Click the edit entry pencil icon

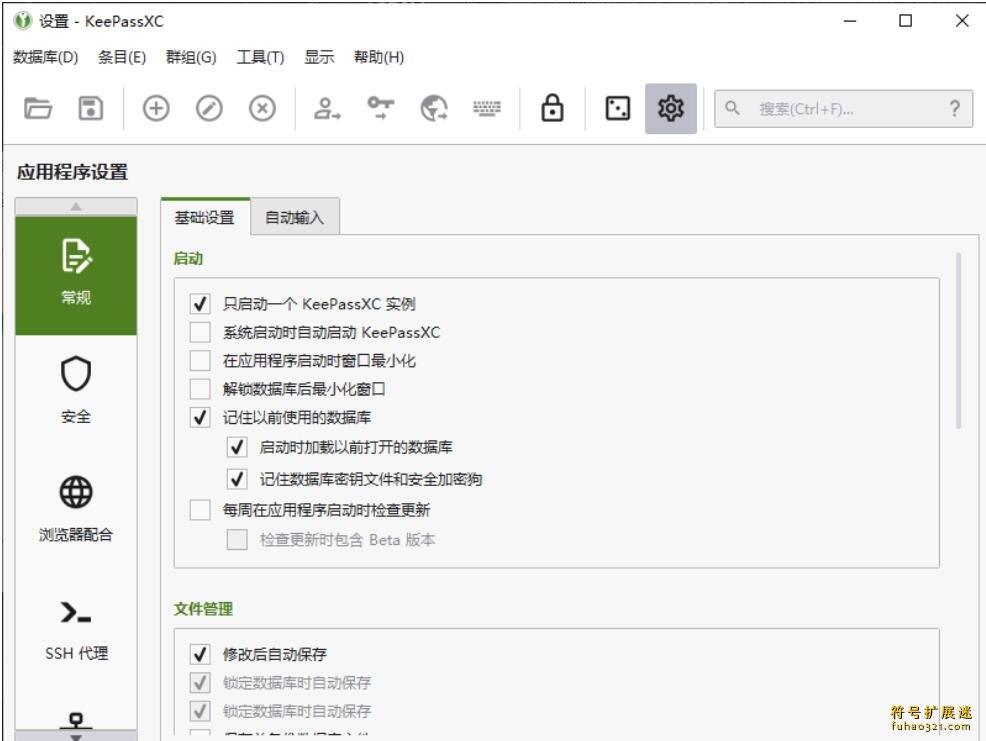(x=209, y=108)
